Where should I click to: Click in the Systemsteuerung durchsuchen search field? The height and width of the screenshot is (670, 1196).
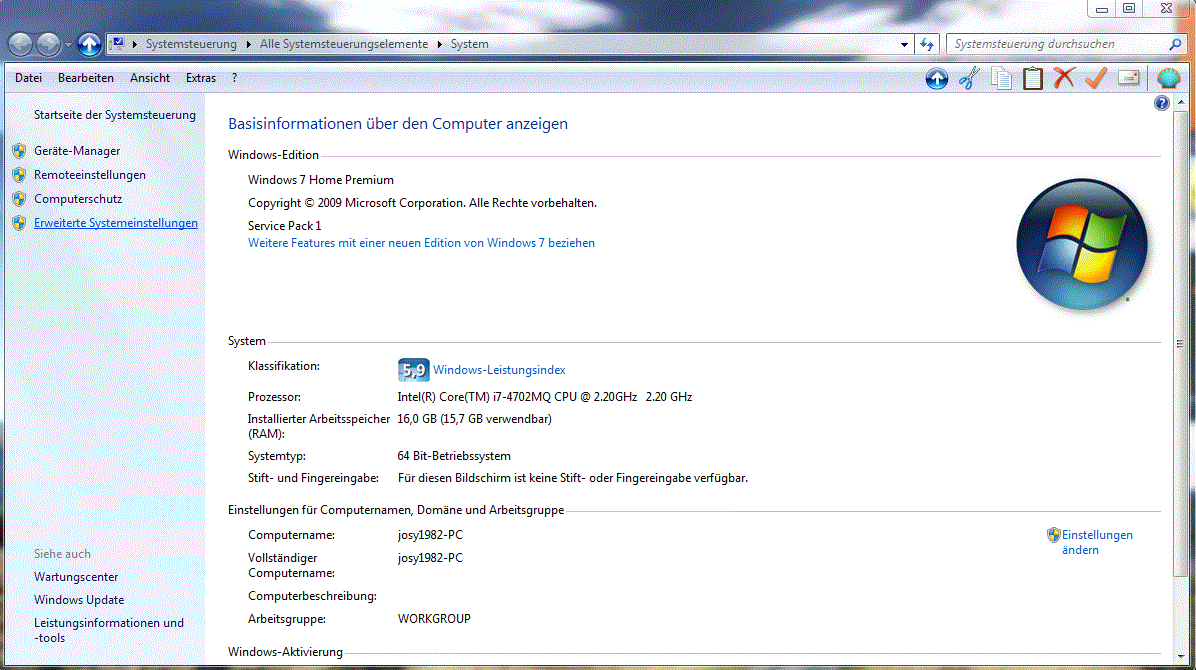click(x=1056, y=44)
